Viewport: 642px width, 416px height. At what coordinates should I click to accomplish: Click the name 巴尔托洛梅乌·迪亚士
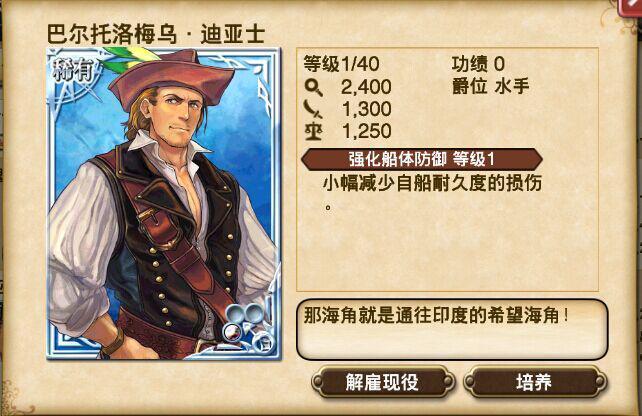click(156, 34)
